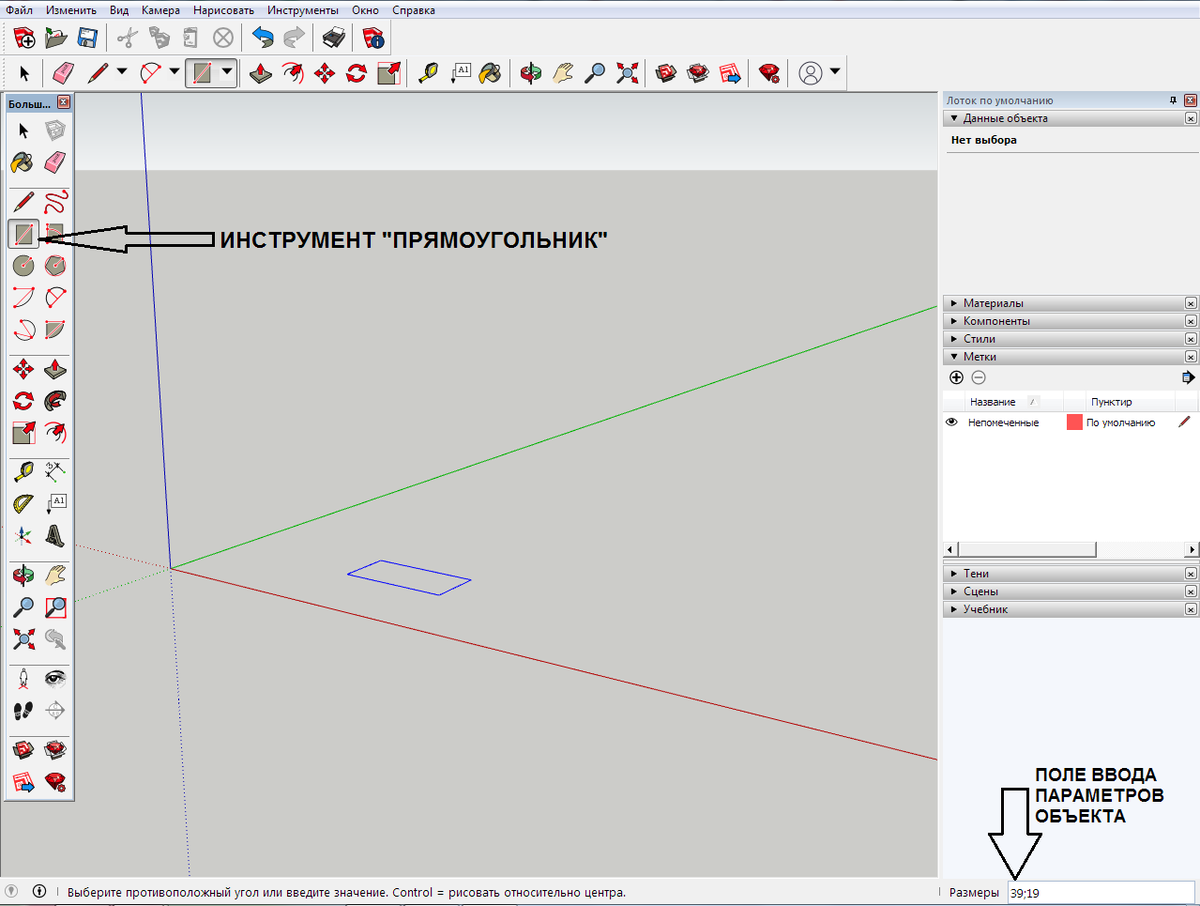Open the Изменить menu

pos(70,10)
